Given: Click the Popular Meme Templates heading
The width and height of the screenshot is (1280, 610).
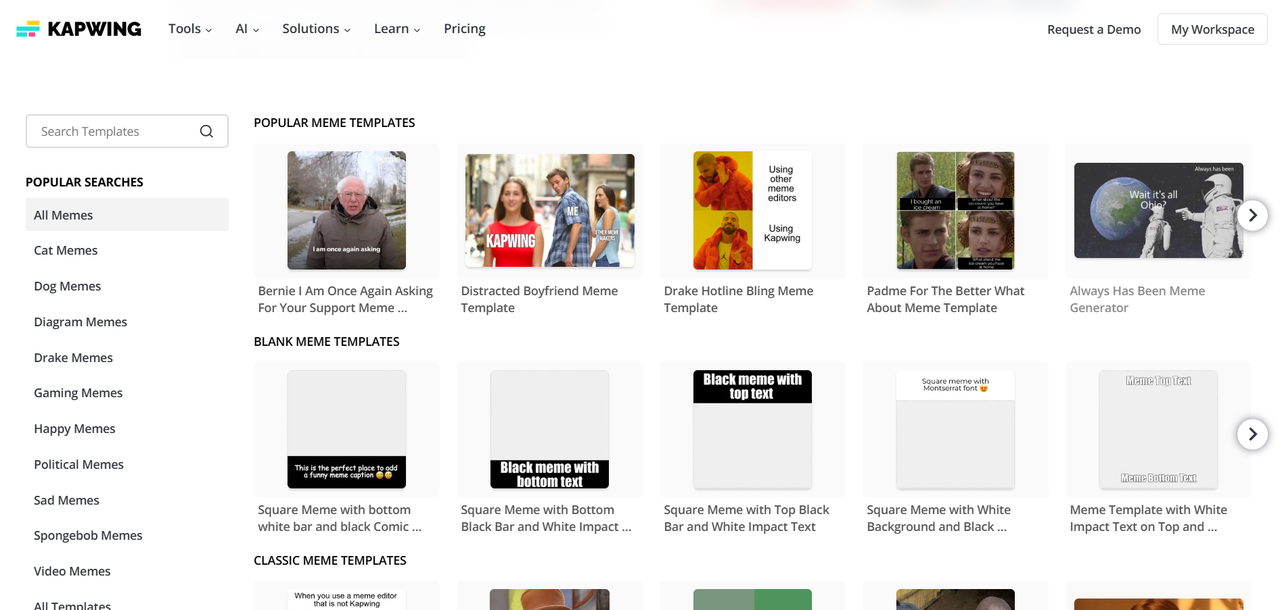Looking at the screenshot, I should coord(334,123).
